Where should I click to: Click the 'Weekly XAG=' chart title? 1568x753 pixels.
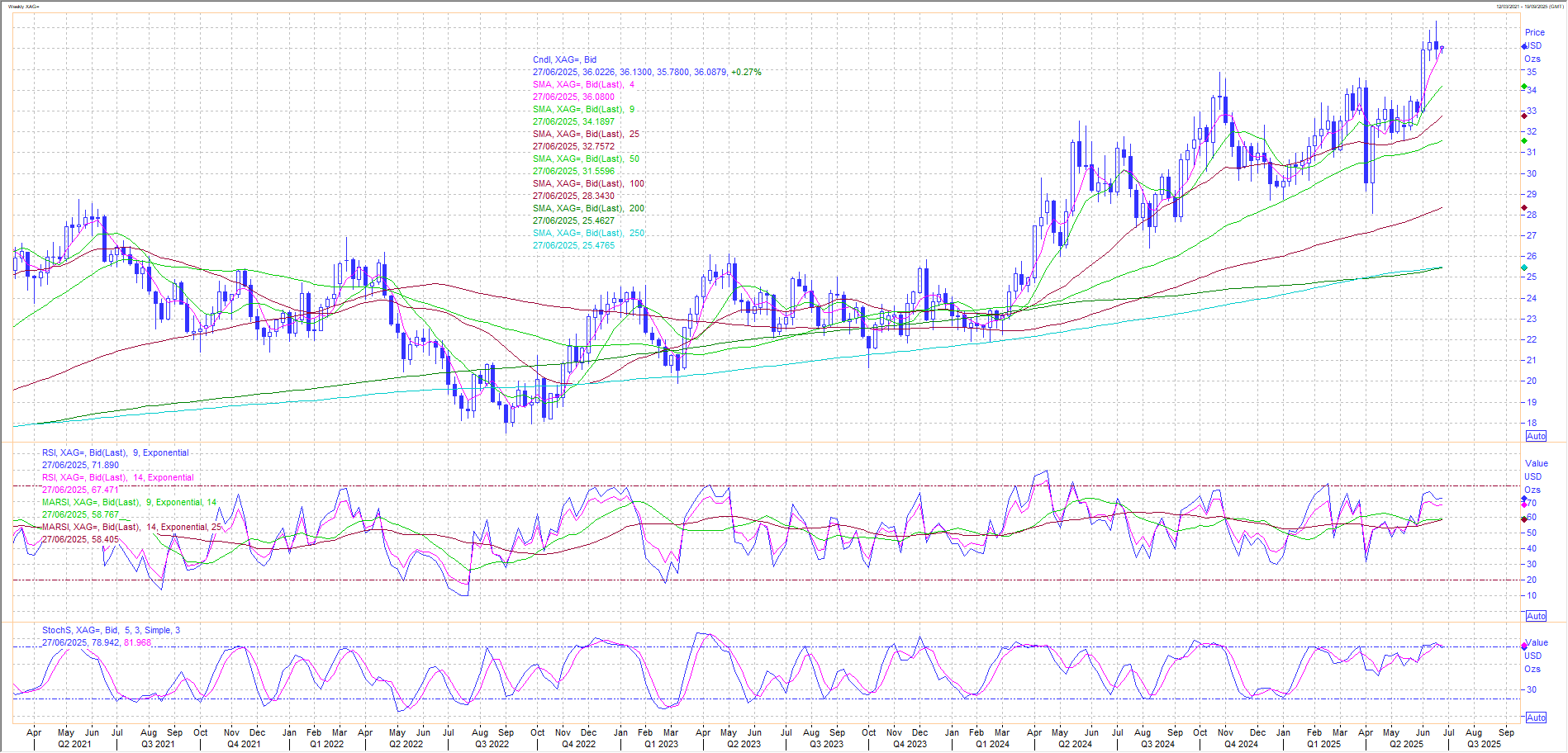[x=24, y=7]
